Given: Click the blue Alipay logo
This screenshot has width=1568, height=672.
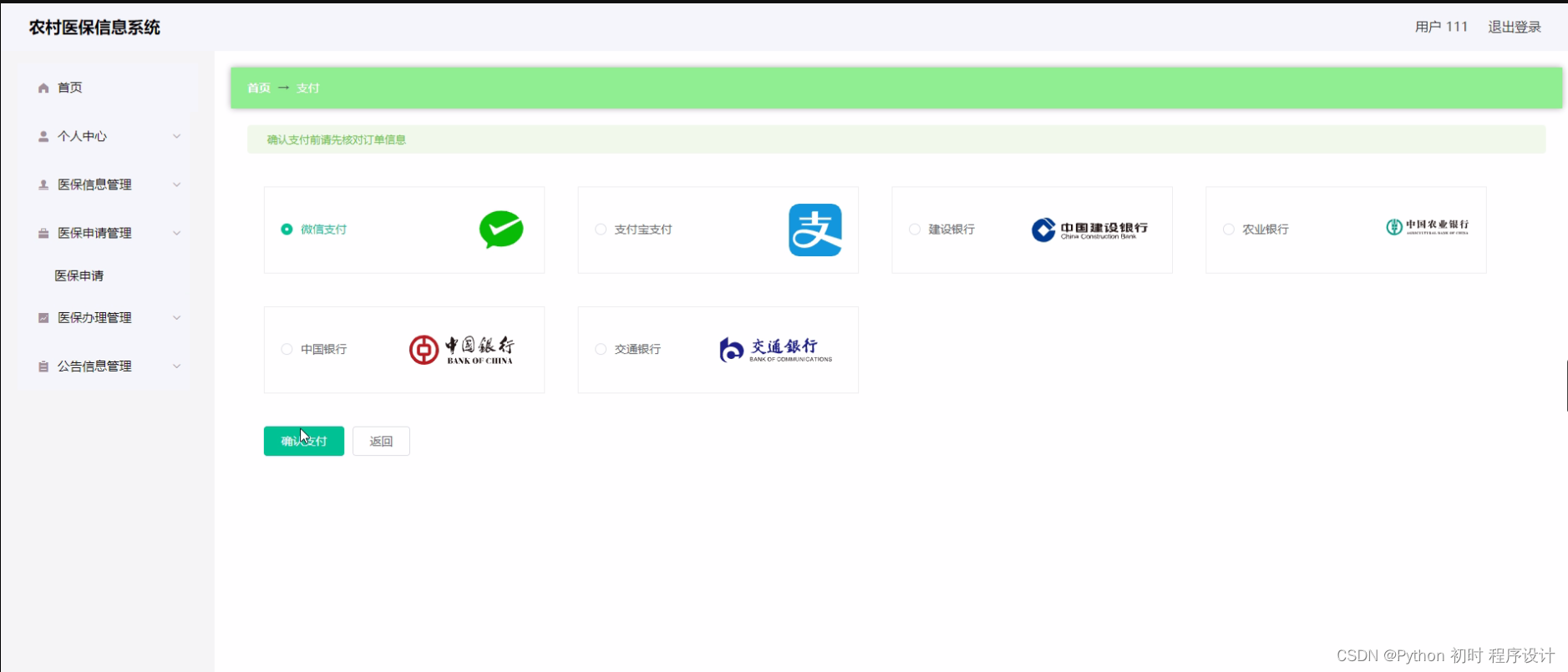Looking at the screenshot, I should coord(815,230).
